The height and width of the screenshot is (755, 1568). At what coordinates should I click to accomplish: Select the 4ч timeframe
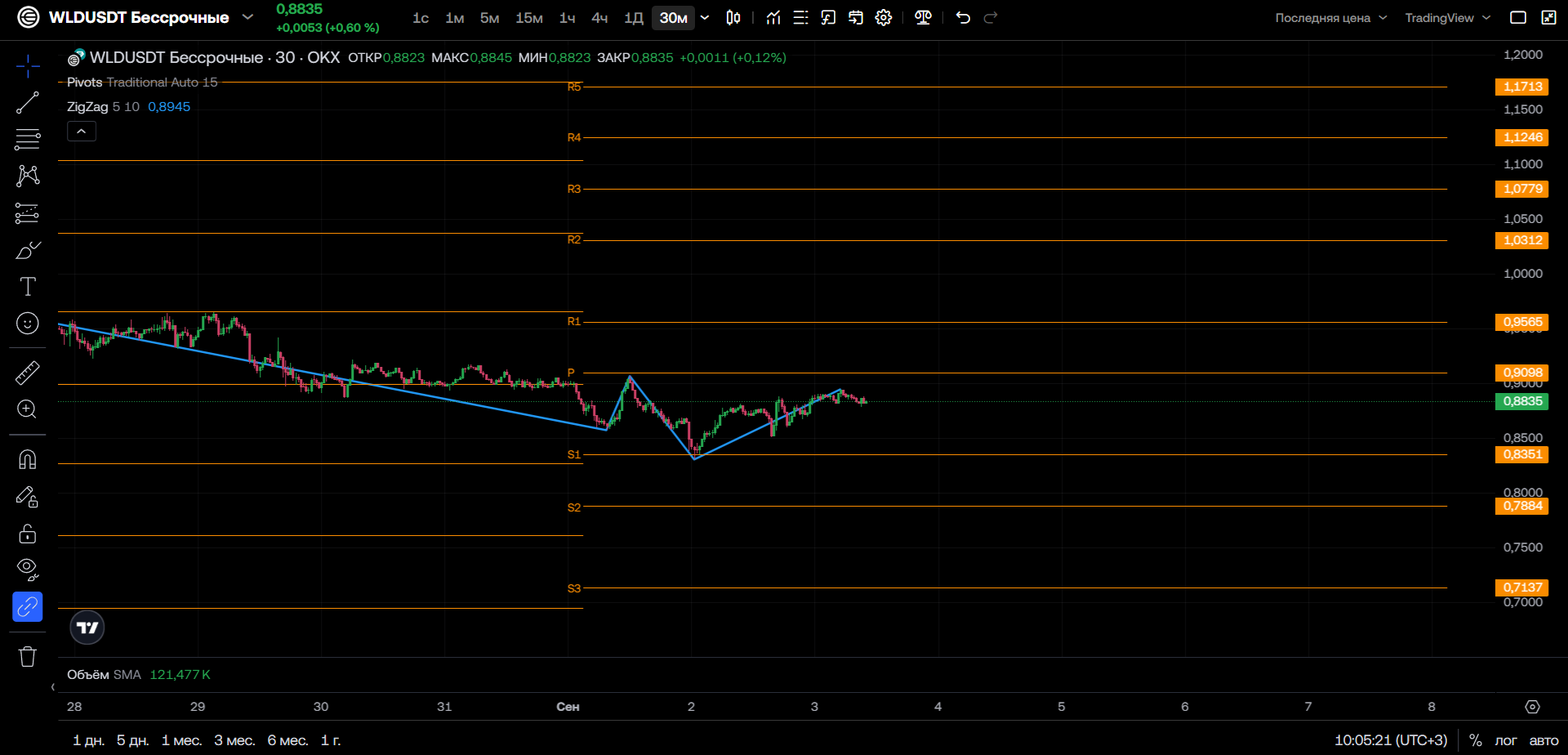(599, 18)
